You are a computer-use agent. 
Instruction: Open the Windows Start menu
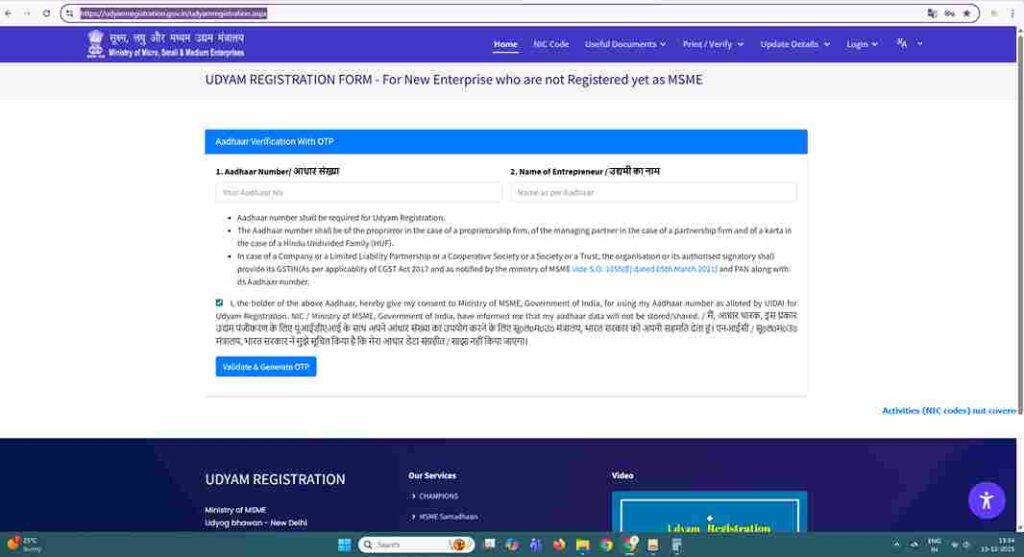tap(344, 545)
